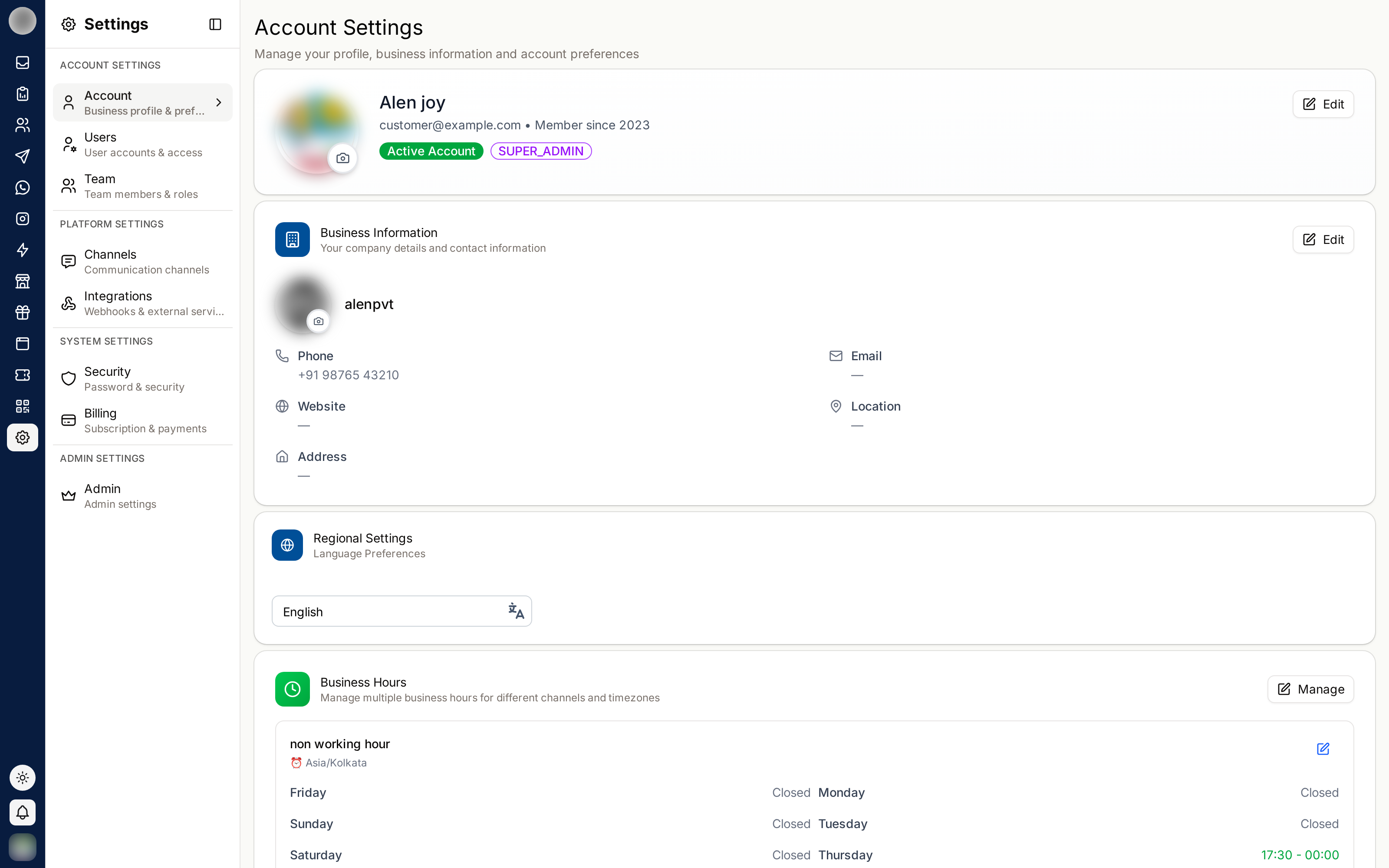Edit the Alen joy profile

(1323, 104)
